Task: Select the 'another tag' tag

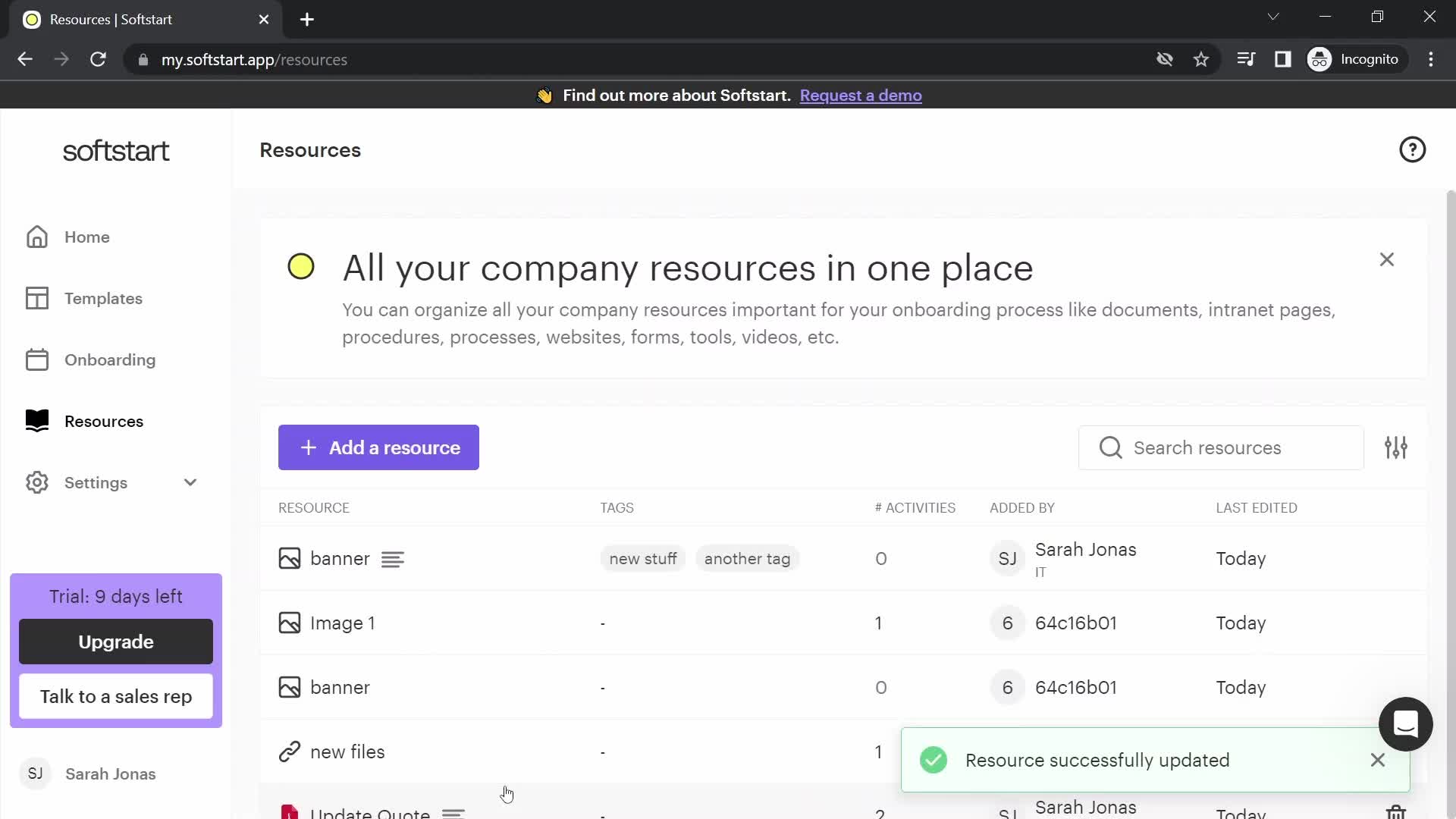Action: point(747,559)
